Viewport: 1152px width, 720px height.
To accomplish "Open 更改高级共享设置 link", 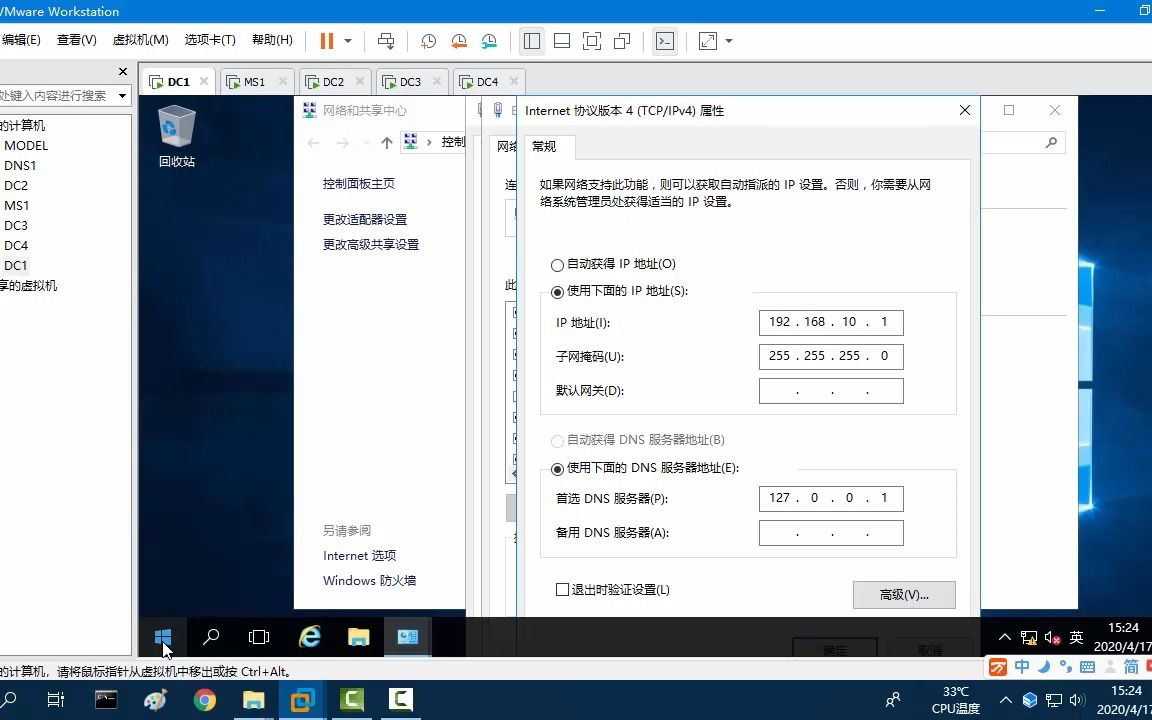I will point(371,245).
